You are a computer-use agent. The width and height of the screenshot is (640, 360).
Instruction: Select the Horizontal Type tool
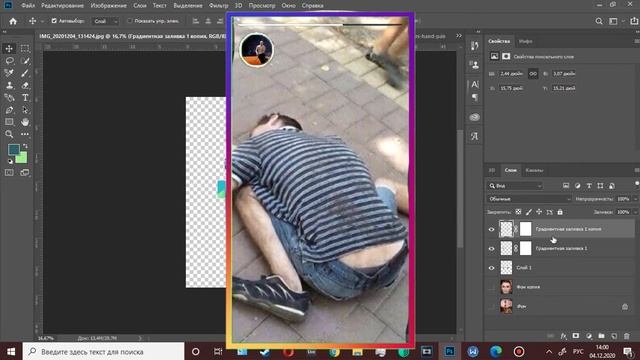tap(25, 98)
